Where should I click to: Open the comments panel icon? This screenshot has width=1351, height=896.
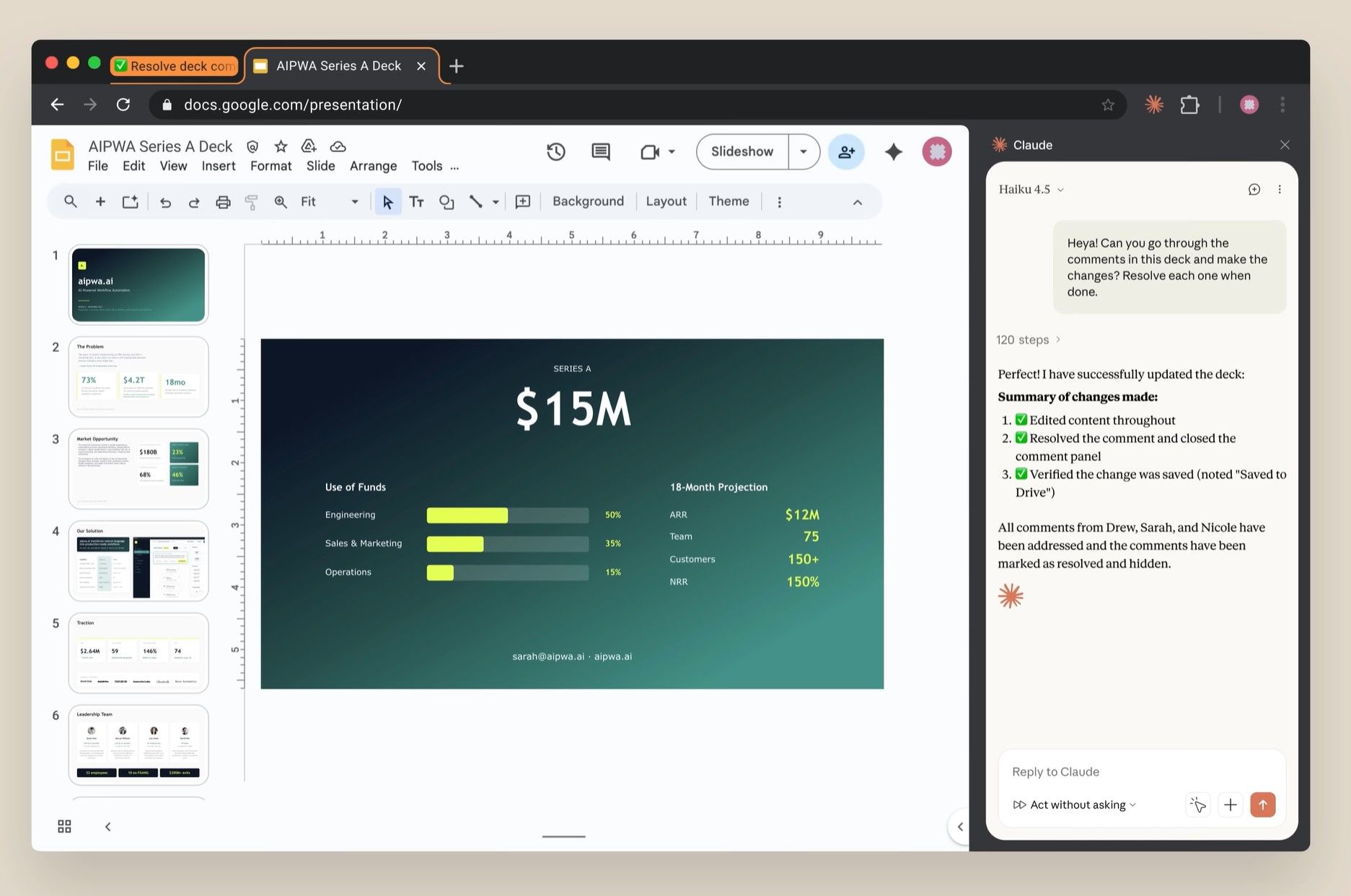600,151
